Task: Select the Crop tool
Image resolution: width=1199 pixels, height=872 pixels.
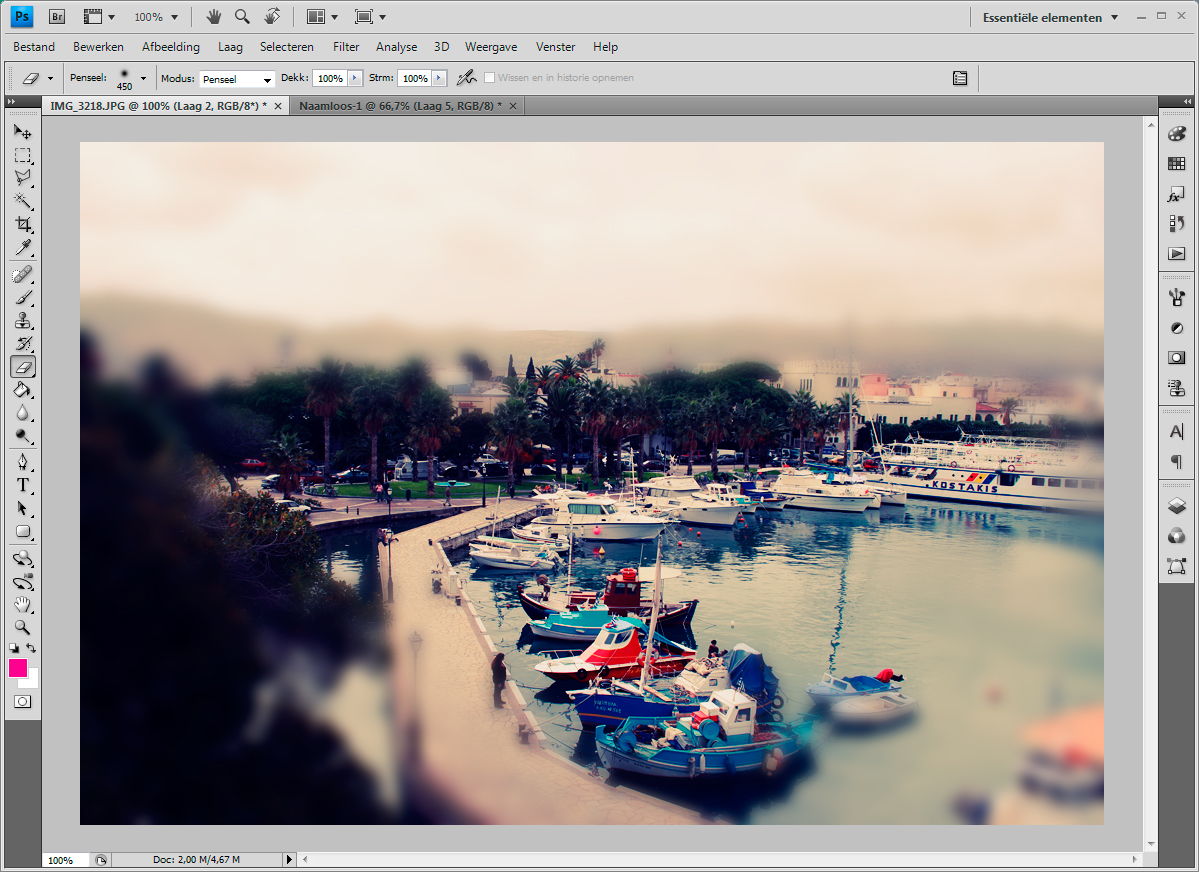Action: [23, 224]
